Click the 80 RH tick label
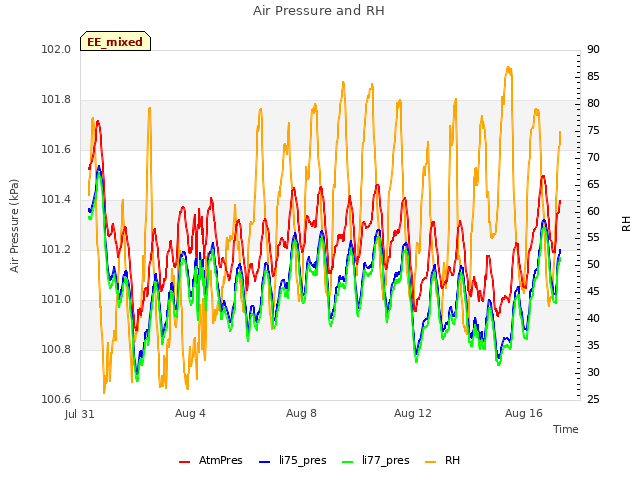Image resolution: width=640 pixels, height=480 pixels. pos(593,103)
